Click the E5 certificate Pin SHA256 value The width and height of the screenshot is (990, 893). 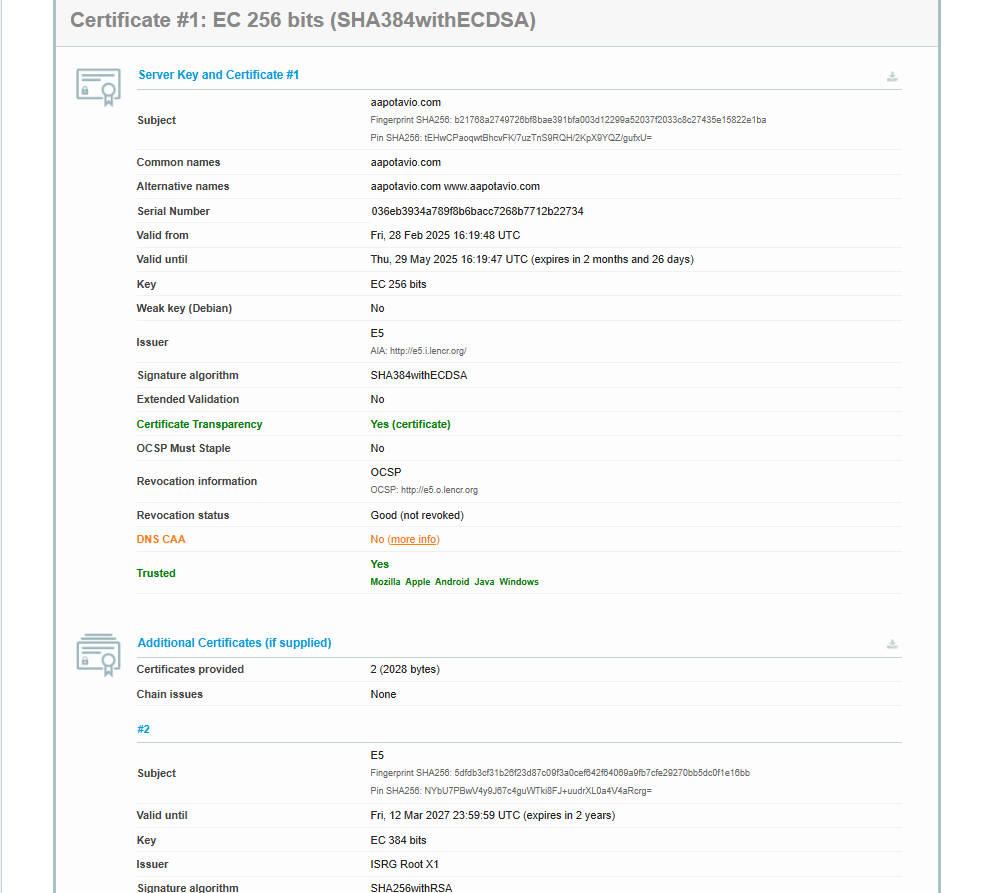(511, 791)
